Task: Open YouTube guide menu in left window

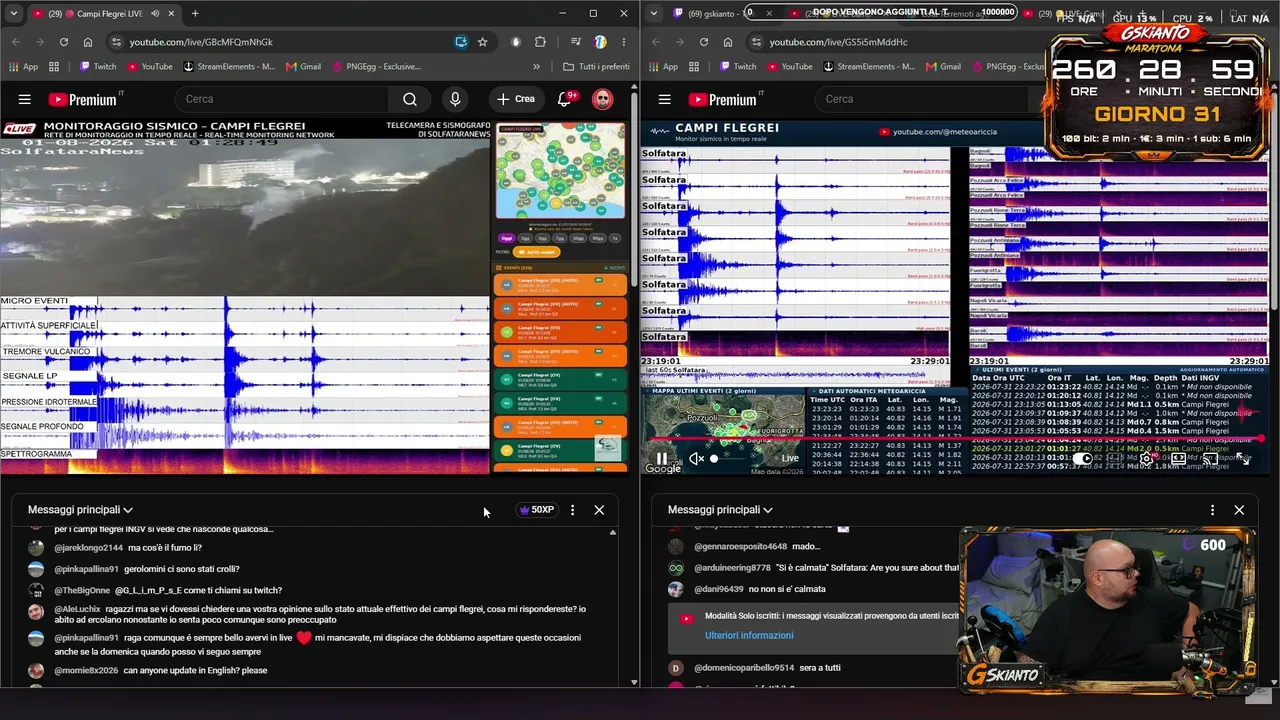Action: tap(24, 99)
